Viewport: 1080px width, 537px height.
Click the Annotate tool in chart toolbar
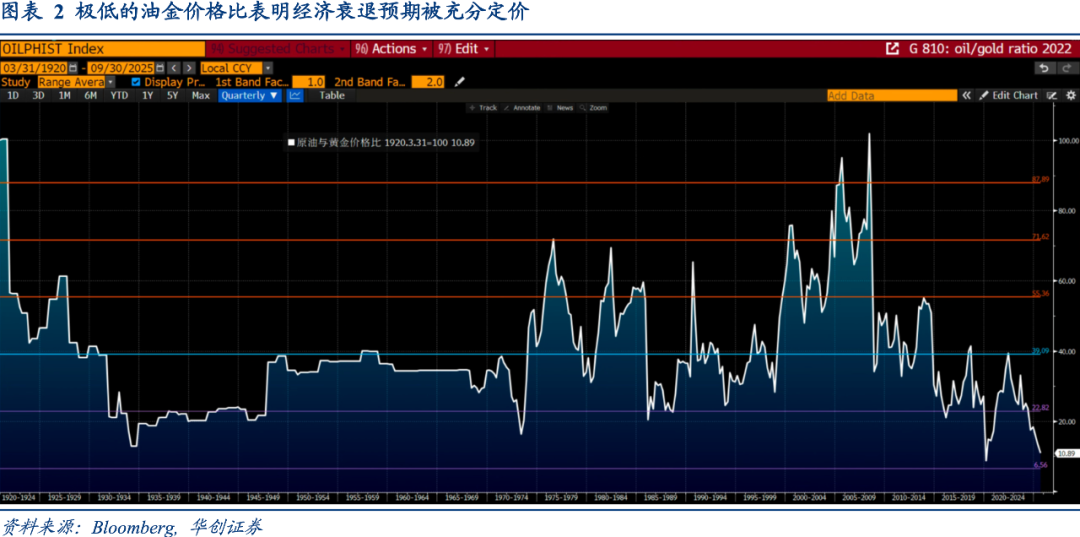(521, 108)
